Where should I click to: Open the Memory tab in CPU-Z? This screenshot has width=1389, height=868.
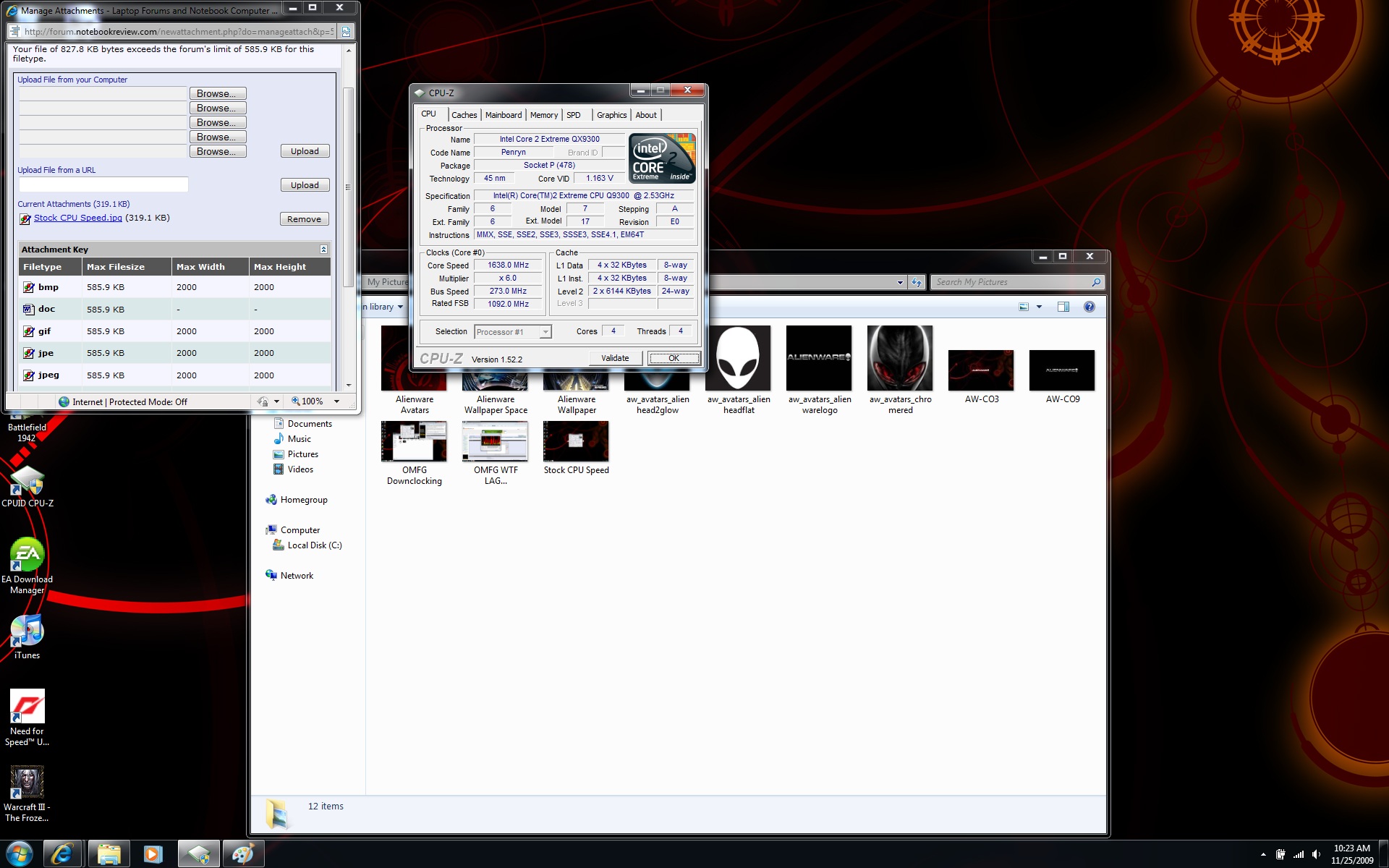[x=543, y=115]
